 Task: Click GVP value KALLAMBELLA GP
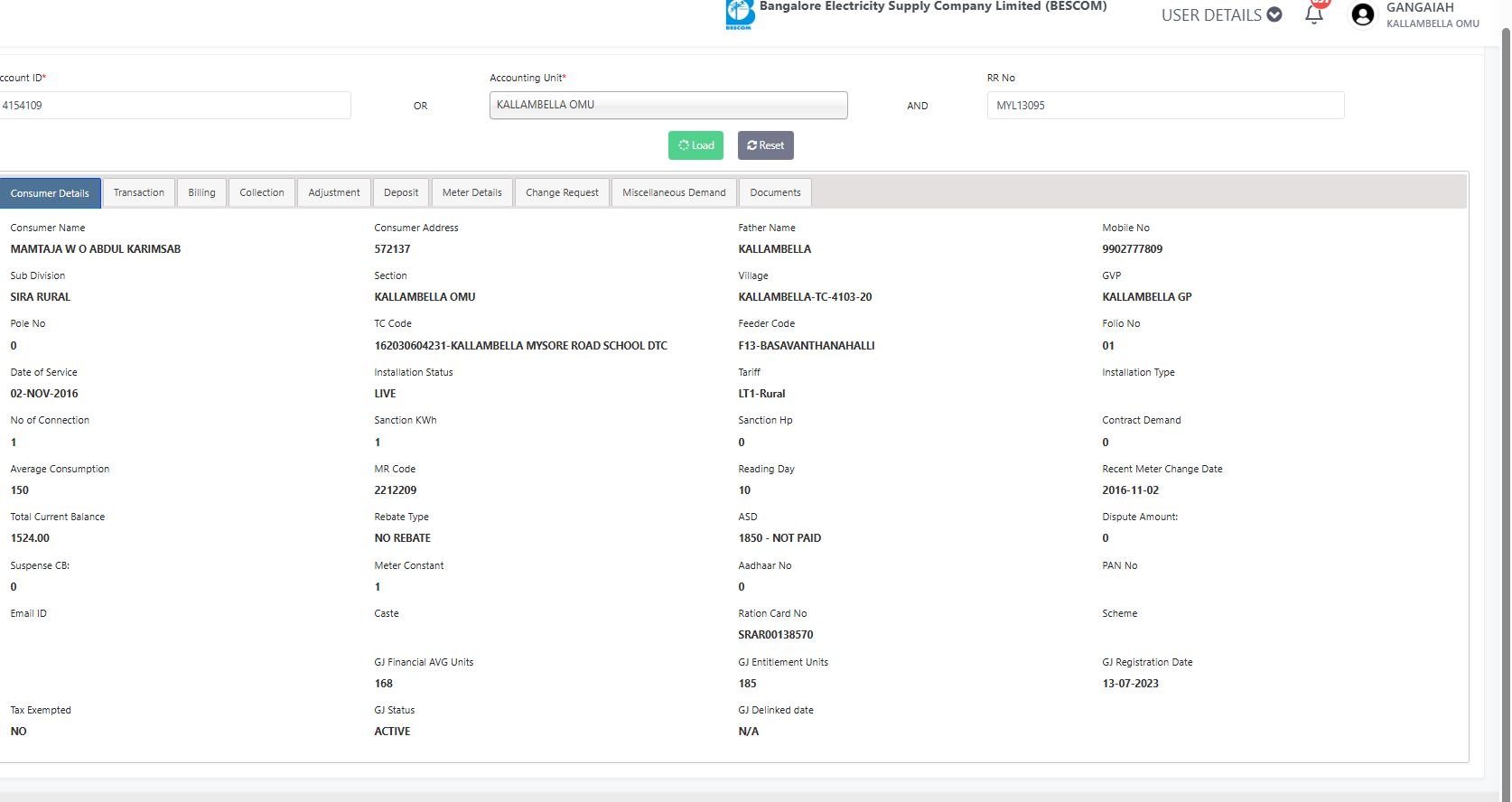[1147, 297]
